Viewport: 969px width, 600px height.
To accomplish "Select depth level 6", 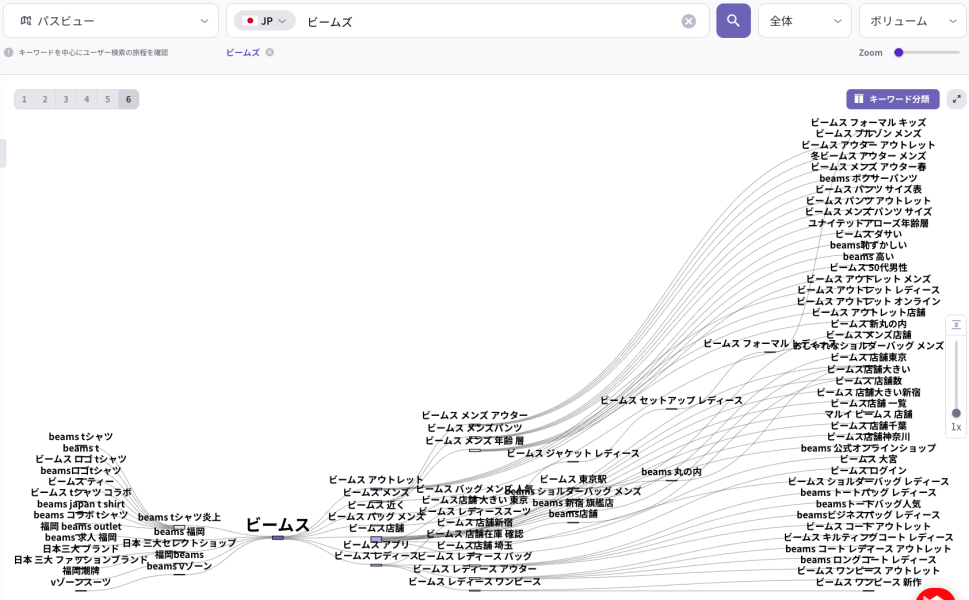I will [x=129, y=99].
